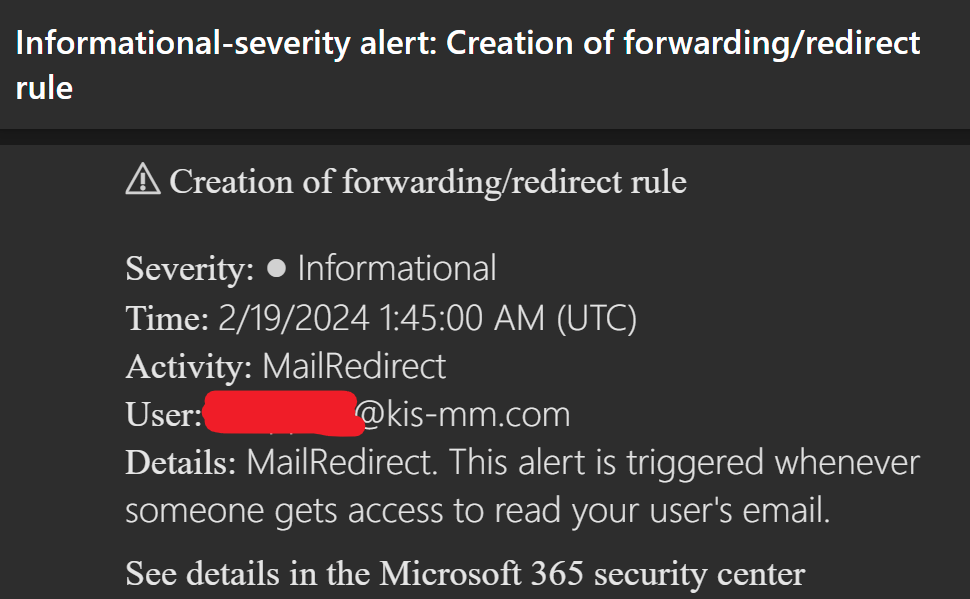Image resolution: width=970 pixels, height=599 pixels.
Task: Click the 'Informational' severity value text
Action: (x=397, y=269)
